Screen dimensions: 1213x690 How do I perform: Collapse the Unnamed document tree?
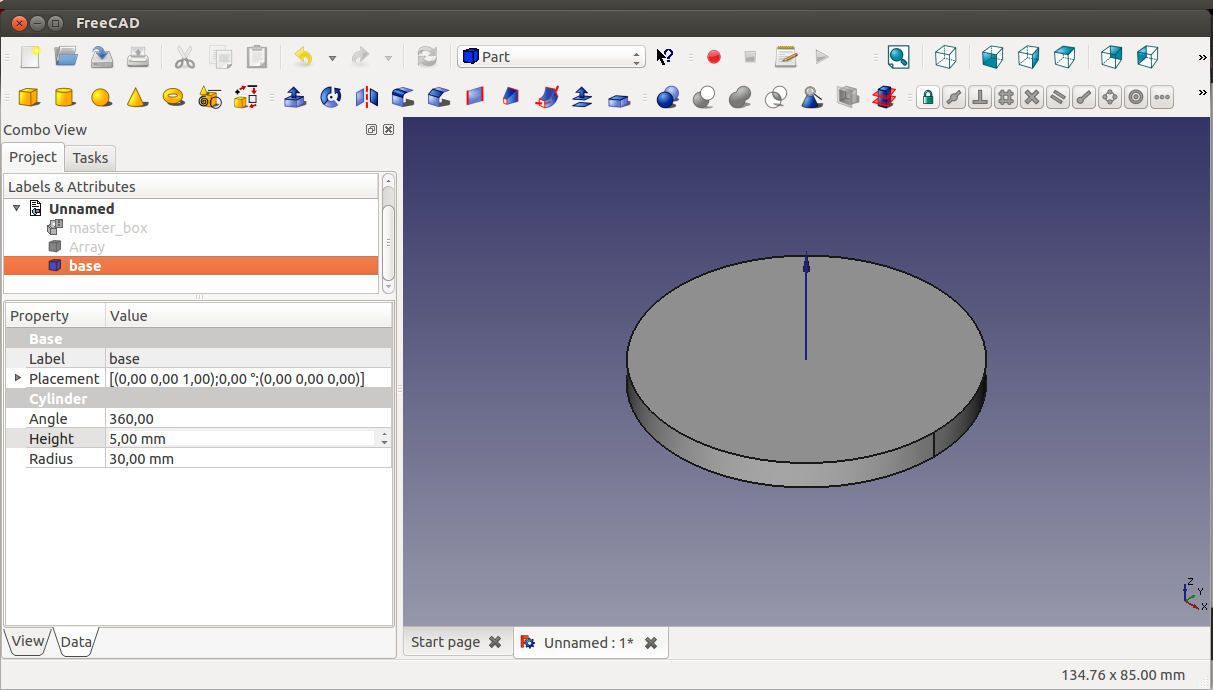pyautogui.click(x=17, y=208)
